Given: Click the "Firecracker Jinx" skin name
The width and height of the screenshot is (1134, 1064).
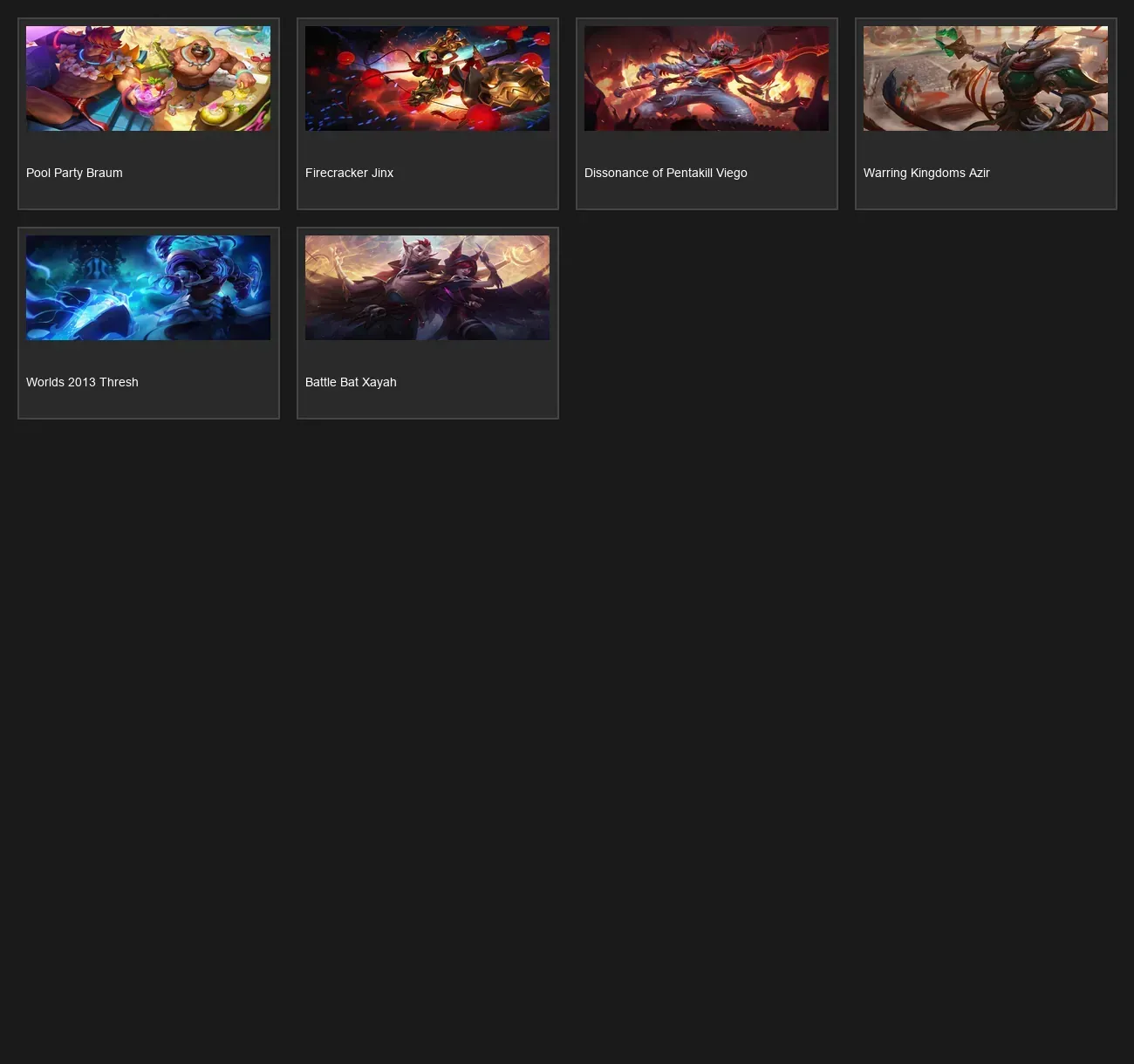Looking at the screenshot, I should click(349, 173).
